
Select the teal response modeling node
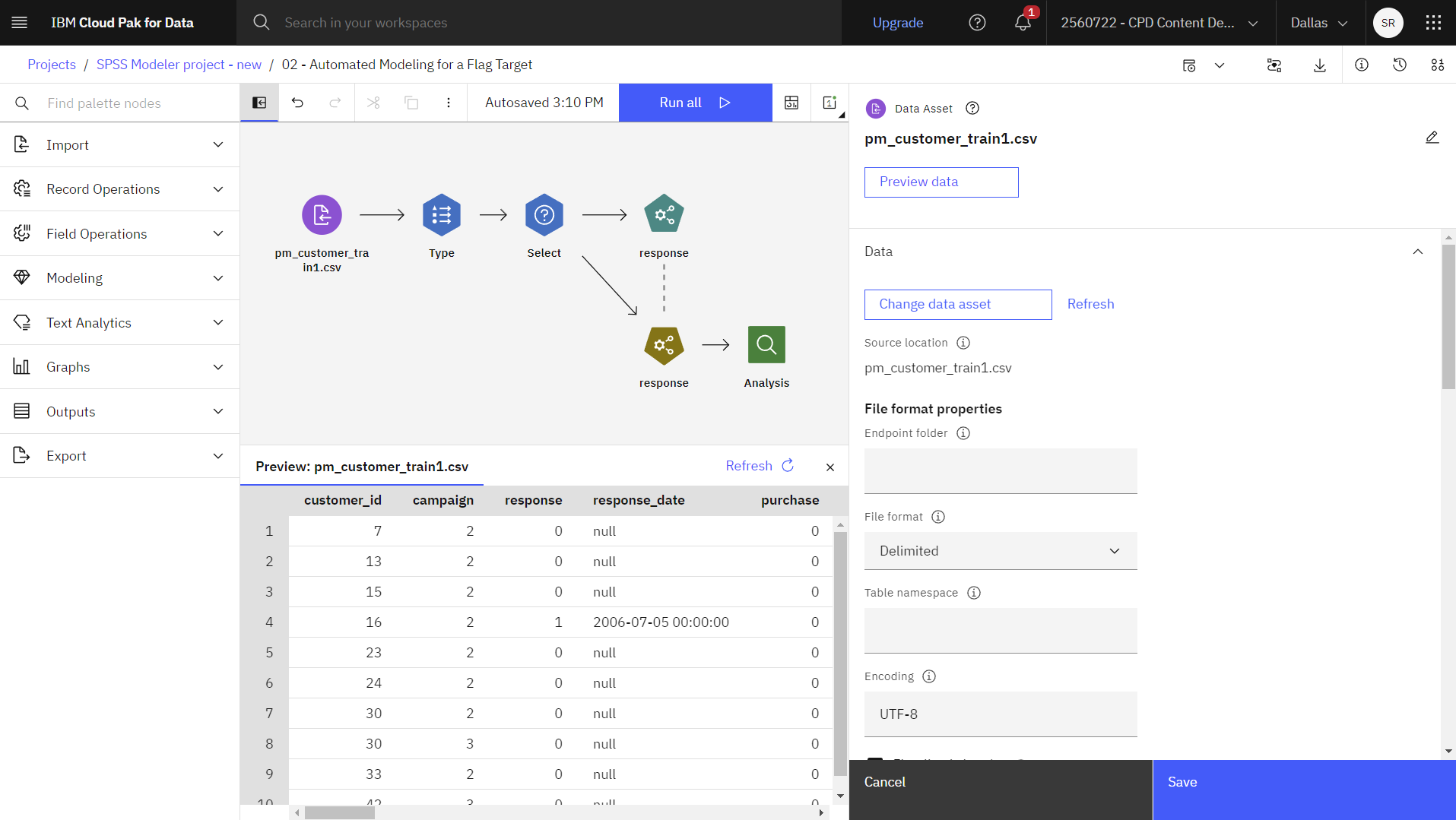(x=664, y=214)
